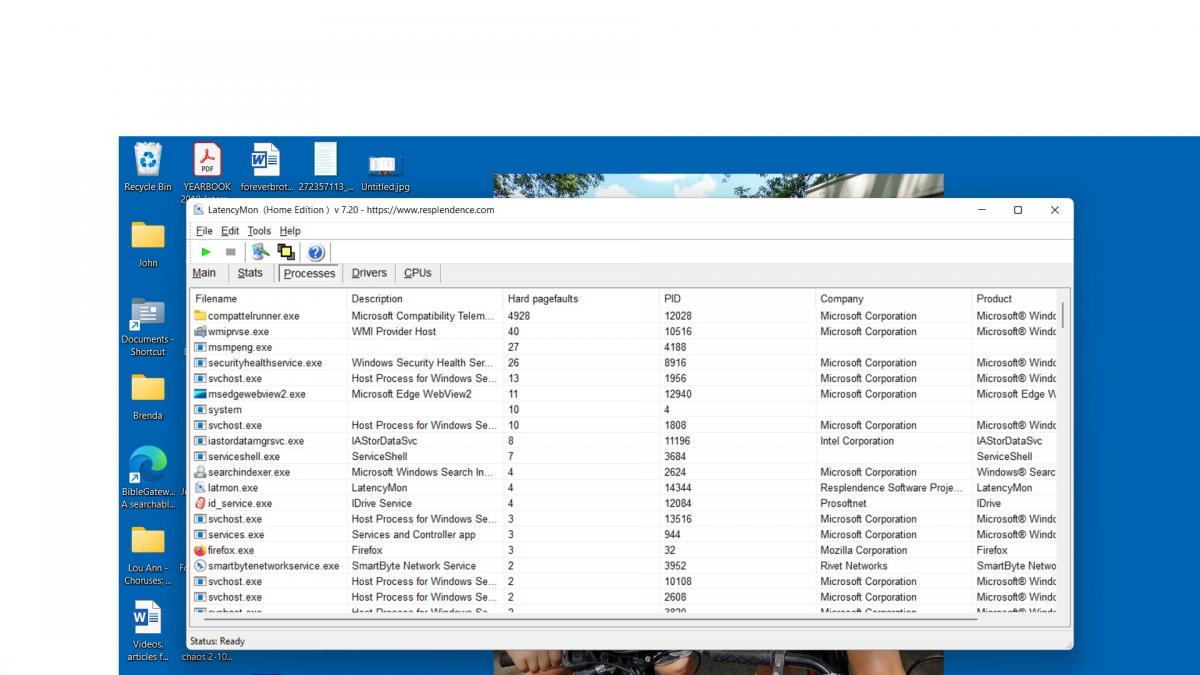The image size is (1200, 675).
Task: Click the 'WMI Provider Host' description
Action: point(394,331)
